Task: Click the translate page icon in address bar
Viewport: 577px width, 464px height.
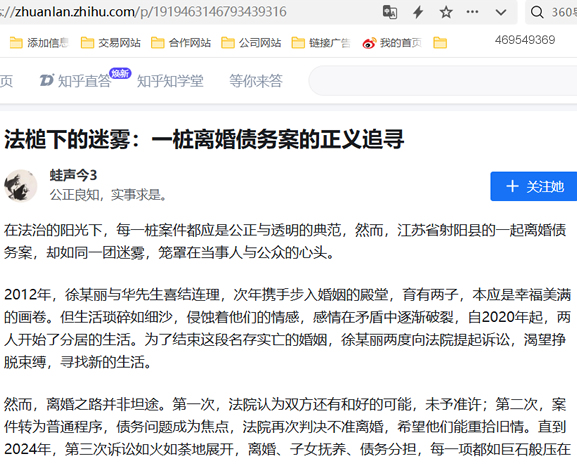Action: coord(390,12)
